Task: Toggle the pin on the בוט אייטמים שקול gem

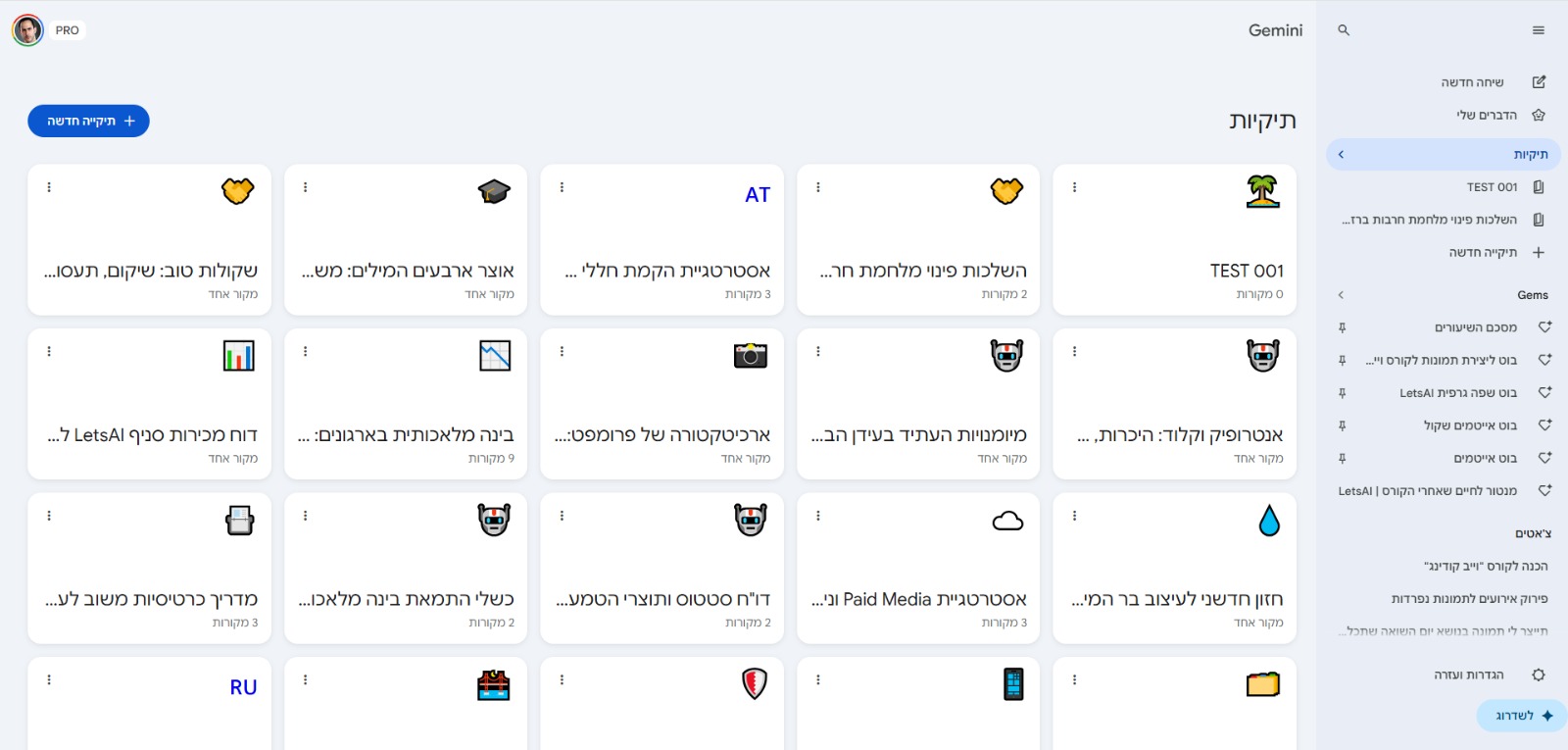Action: point(1343,425)
